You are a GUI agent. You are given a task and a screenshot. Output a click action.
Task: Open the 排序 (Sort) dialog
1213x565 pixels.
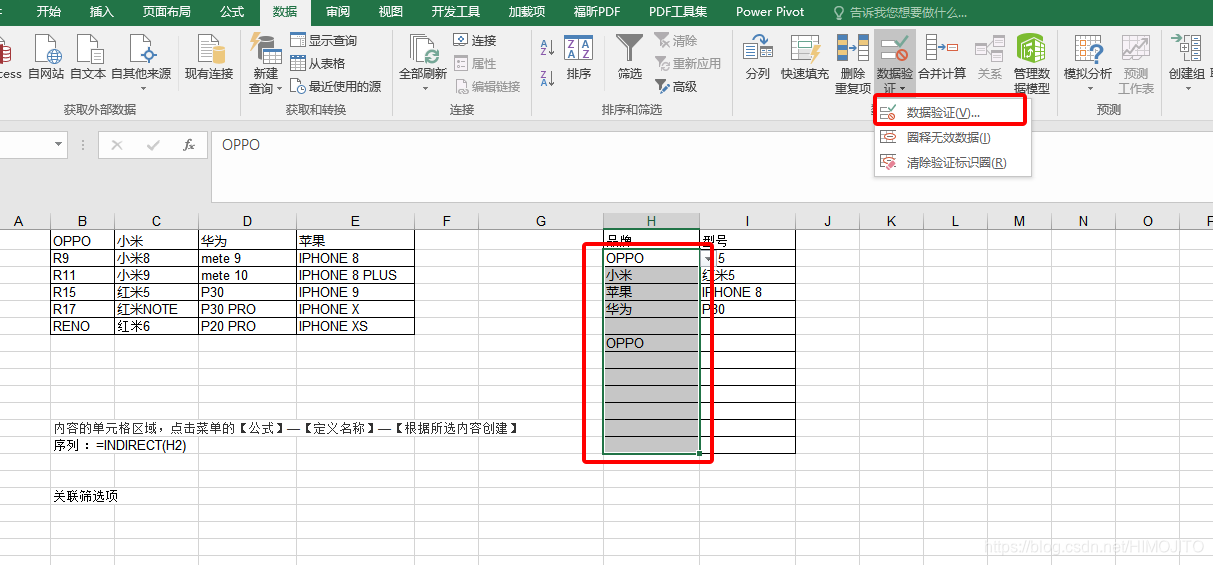[578, 57]
